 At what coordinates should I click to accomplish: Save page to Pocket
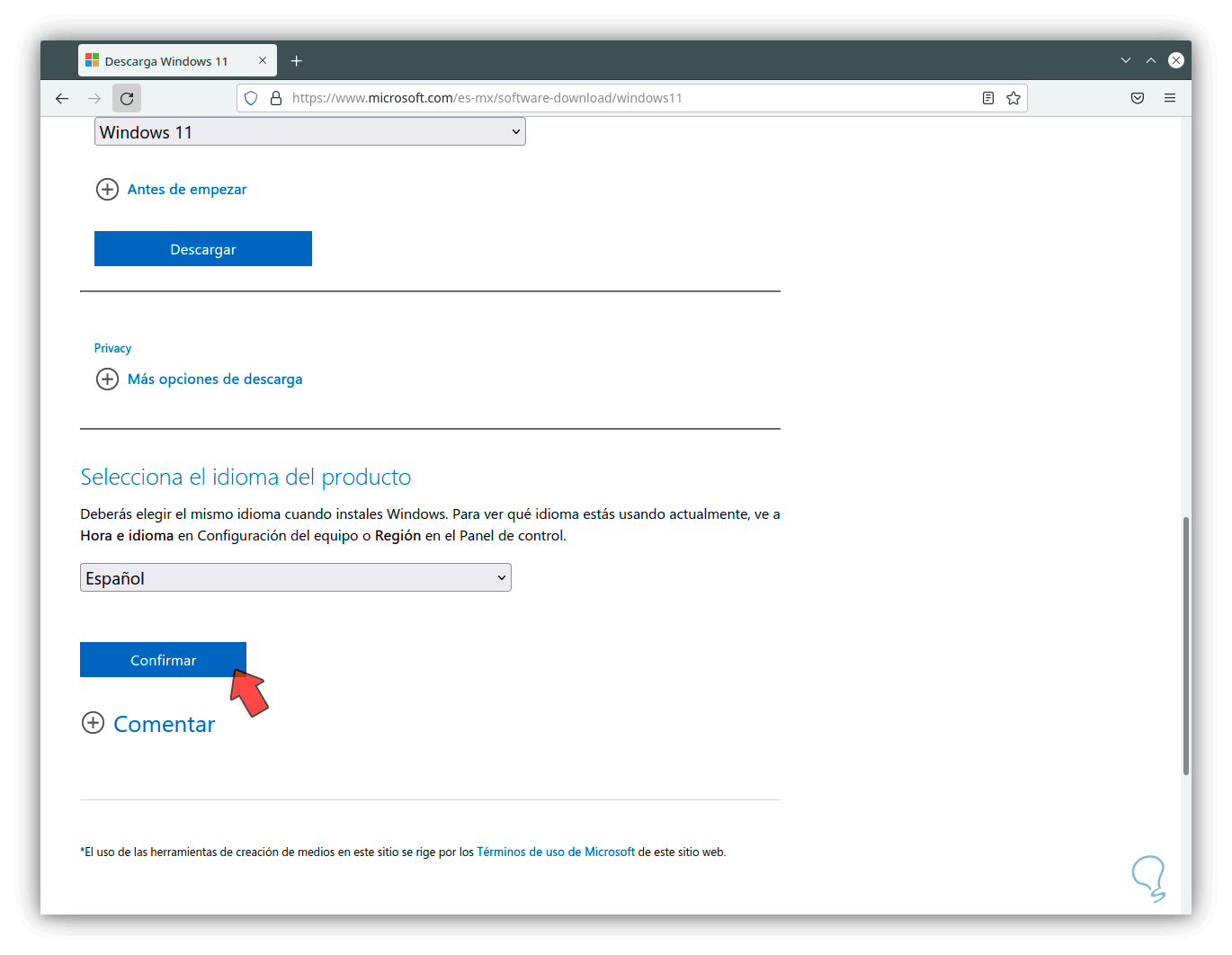click(1138, 98)
